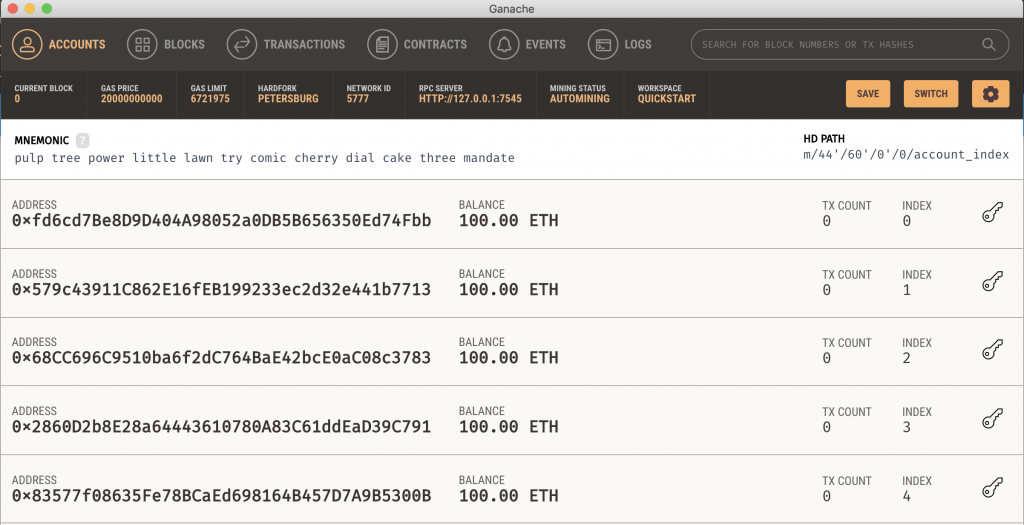Minimize Ganache window with yellow button
Image resolution: width=1024 pixels, height=525 pixels.
coord(29,9)
